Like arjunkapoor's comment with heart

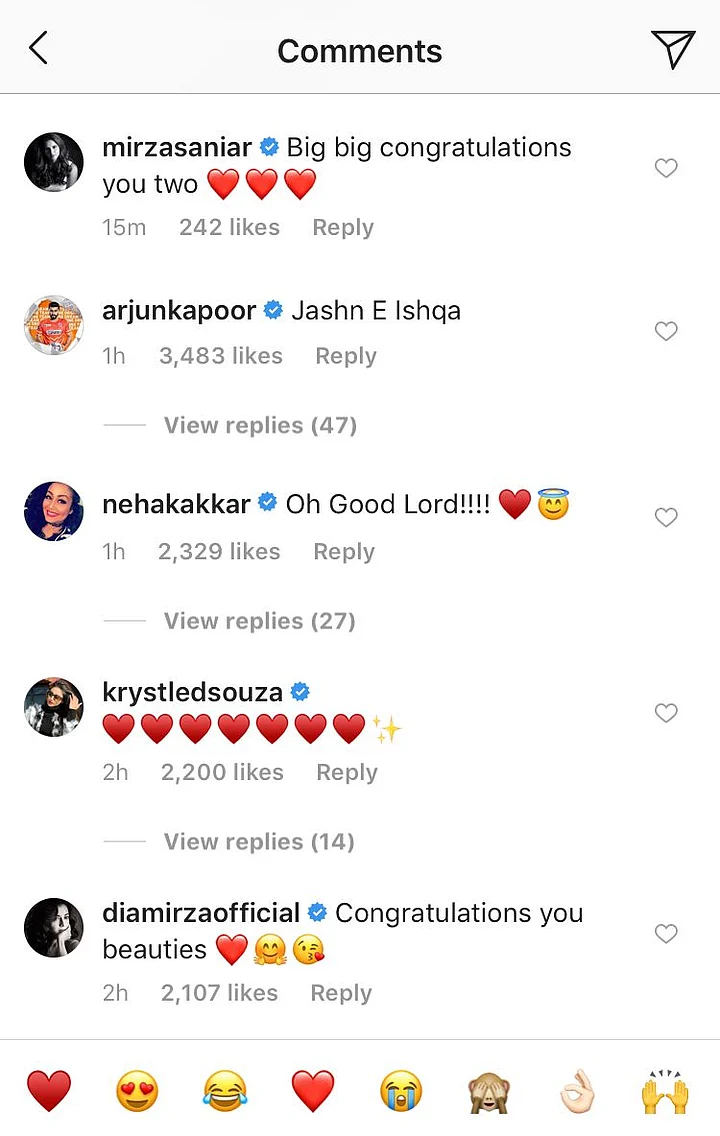point(666,331)
